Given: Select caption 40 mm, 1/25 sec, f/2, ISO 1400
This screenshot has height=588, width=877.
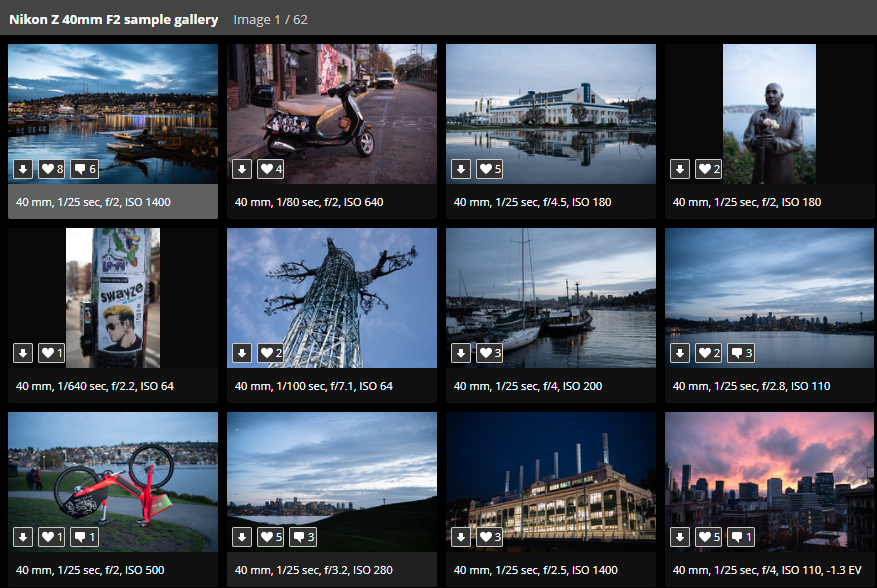Looking at the screenshot, I should (93, 202).
